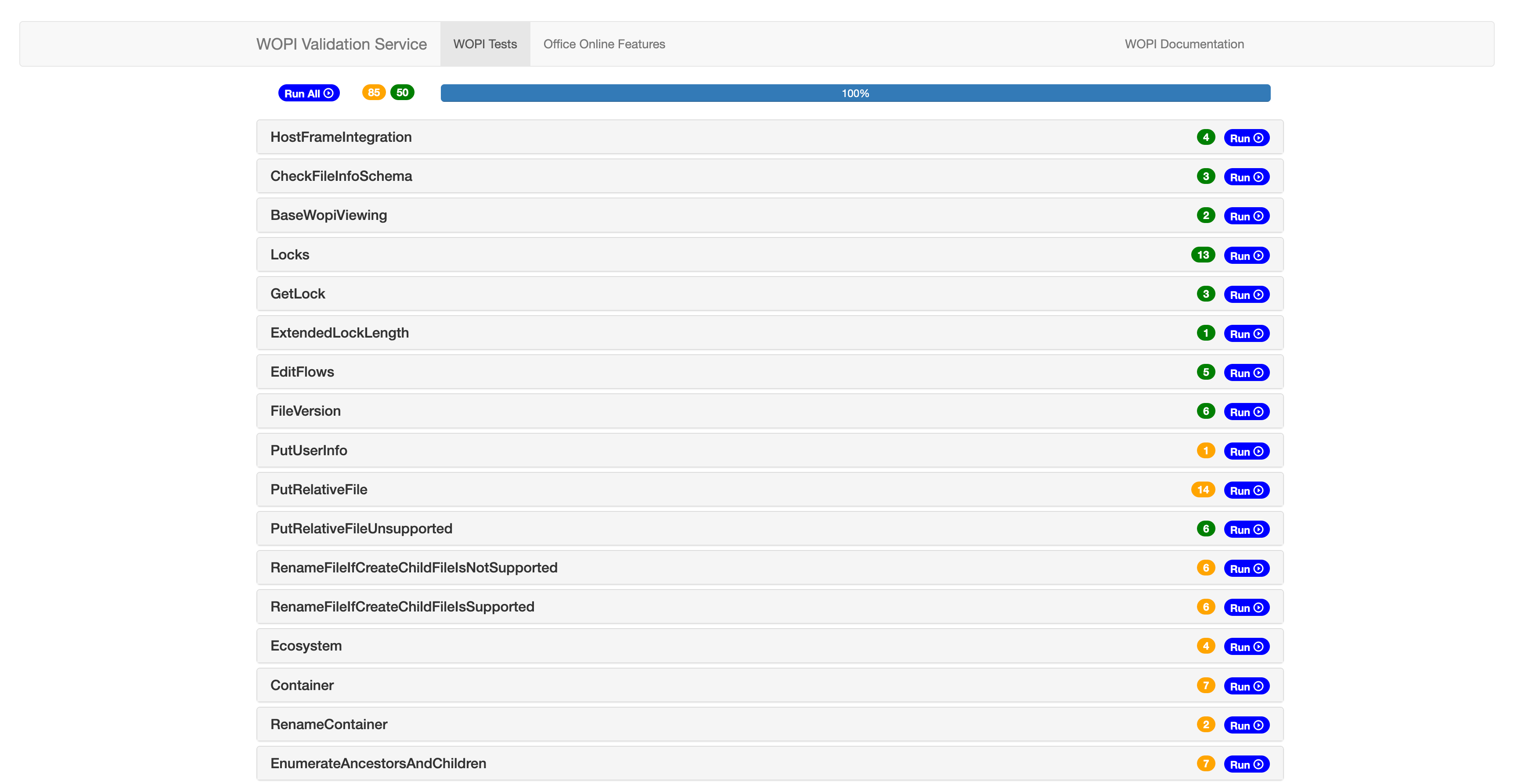Run the RenameFileIfCreateChildFileIsNotSupported group
This screenshot has height=784, width=1514.
pyautogui.click(x=1246, y=568)
